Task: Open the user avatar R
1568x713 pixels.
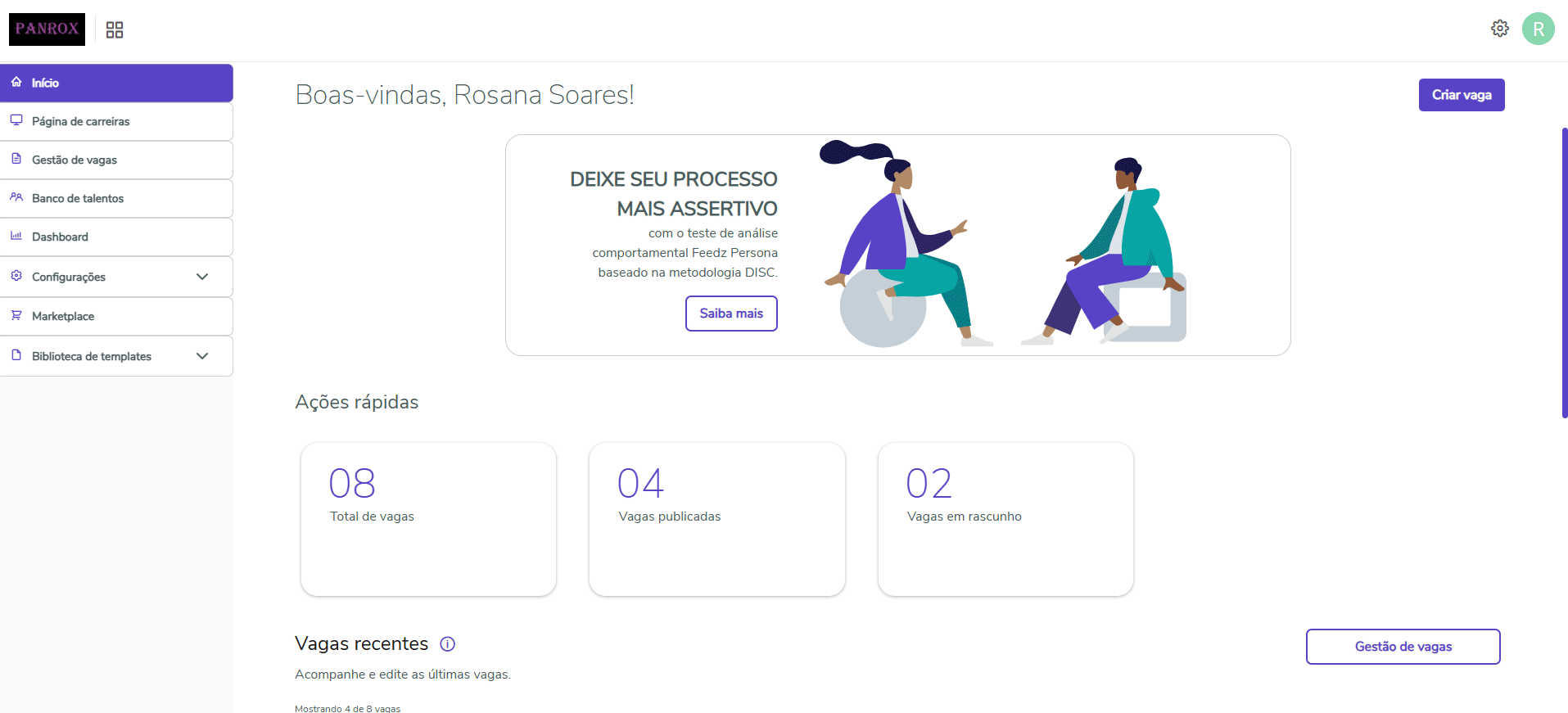Action: point(1538,29)
